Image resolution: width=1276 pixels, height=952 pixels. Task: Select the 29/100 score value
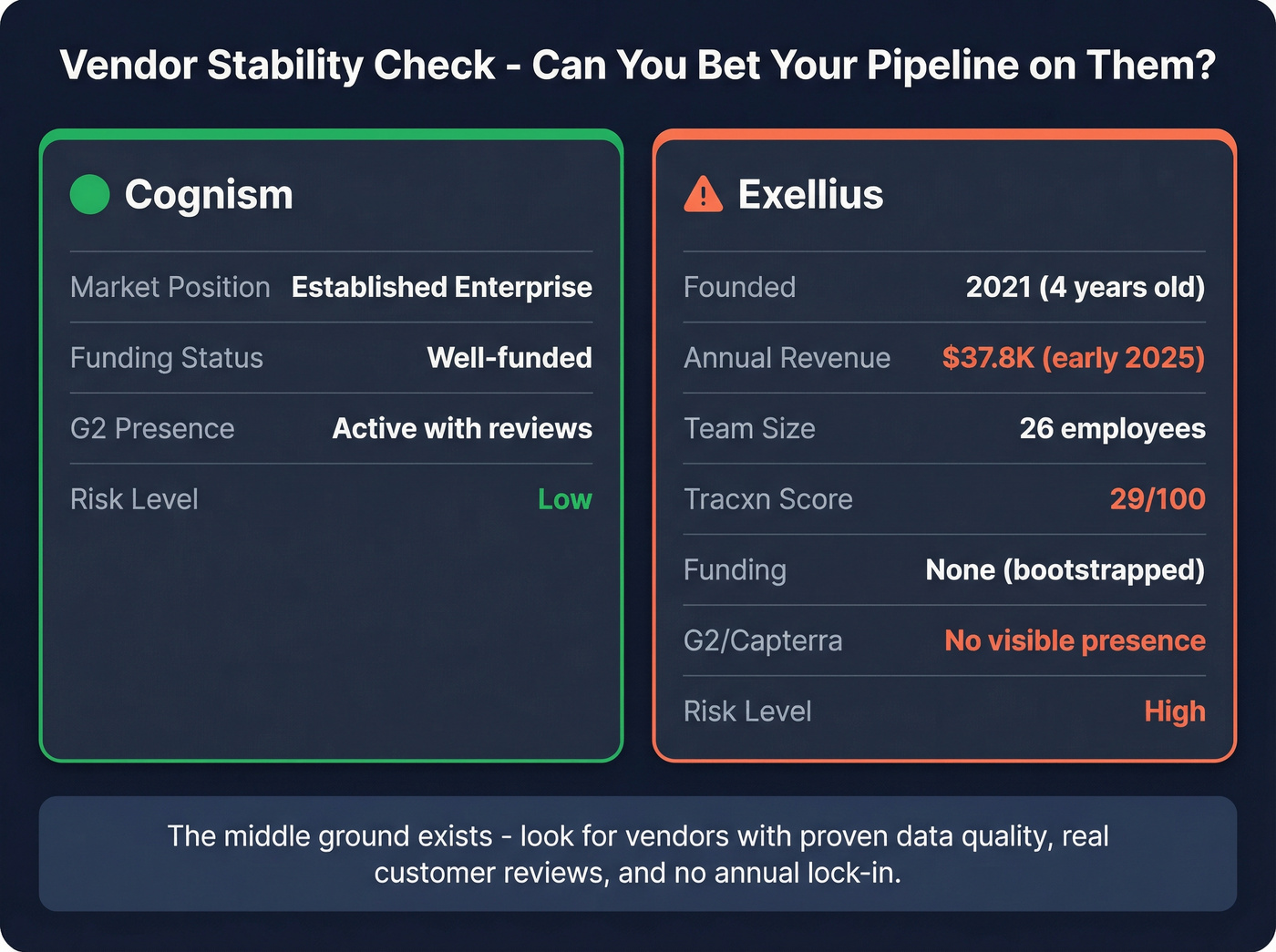pyautogui.click(x=1158, y=499)
